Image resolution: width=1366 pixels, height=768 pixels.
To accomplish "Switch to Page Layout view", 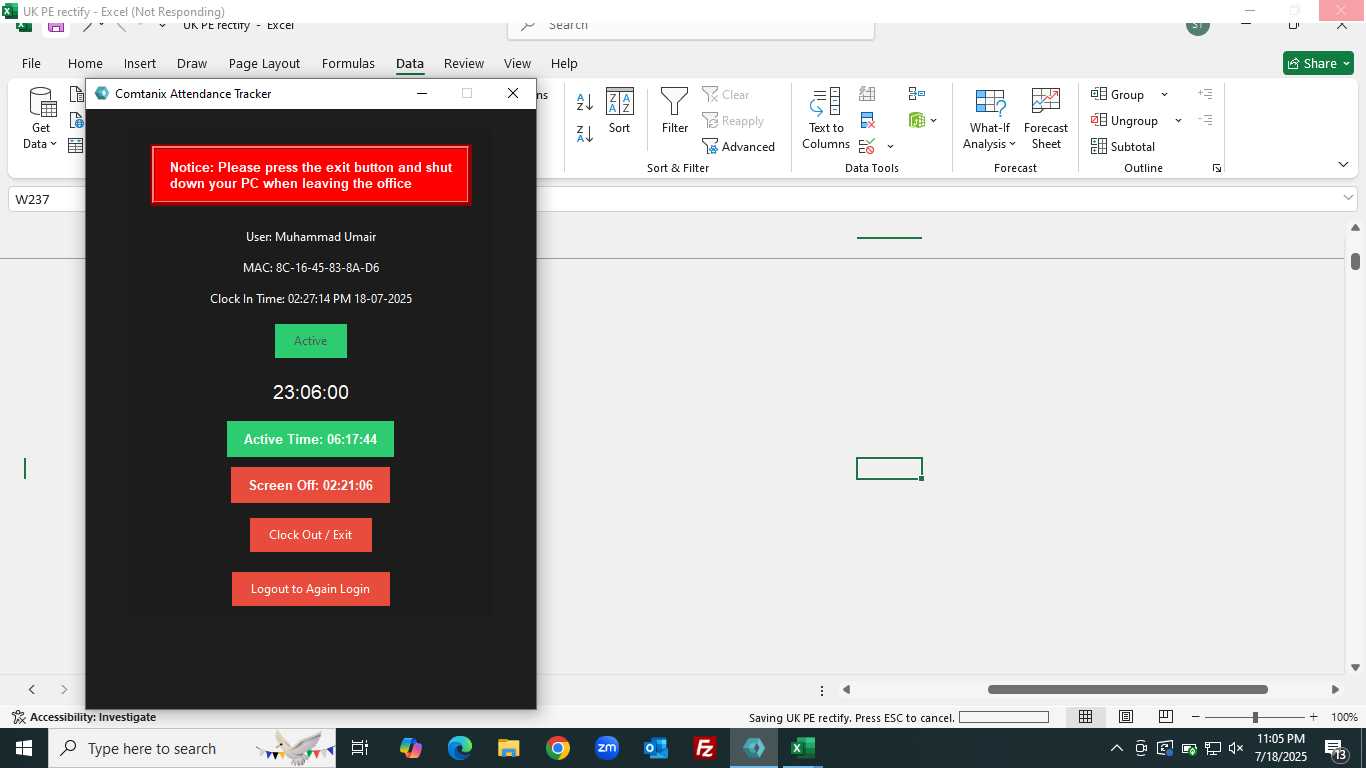I will coord(1125,717).
